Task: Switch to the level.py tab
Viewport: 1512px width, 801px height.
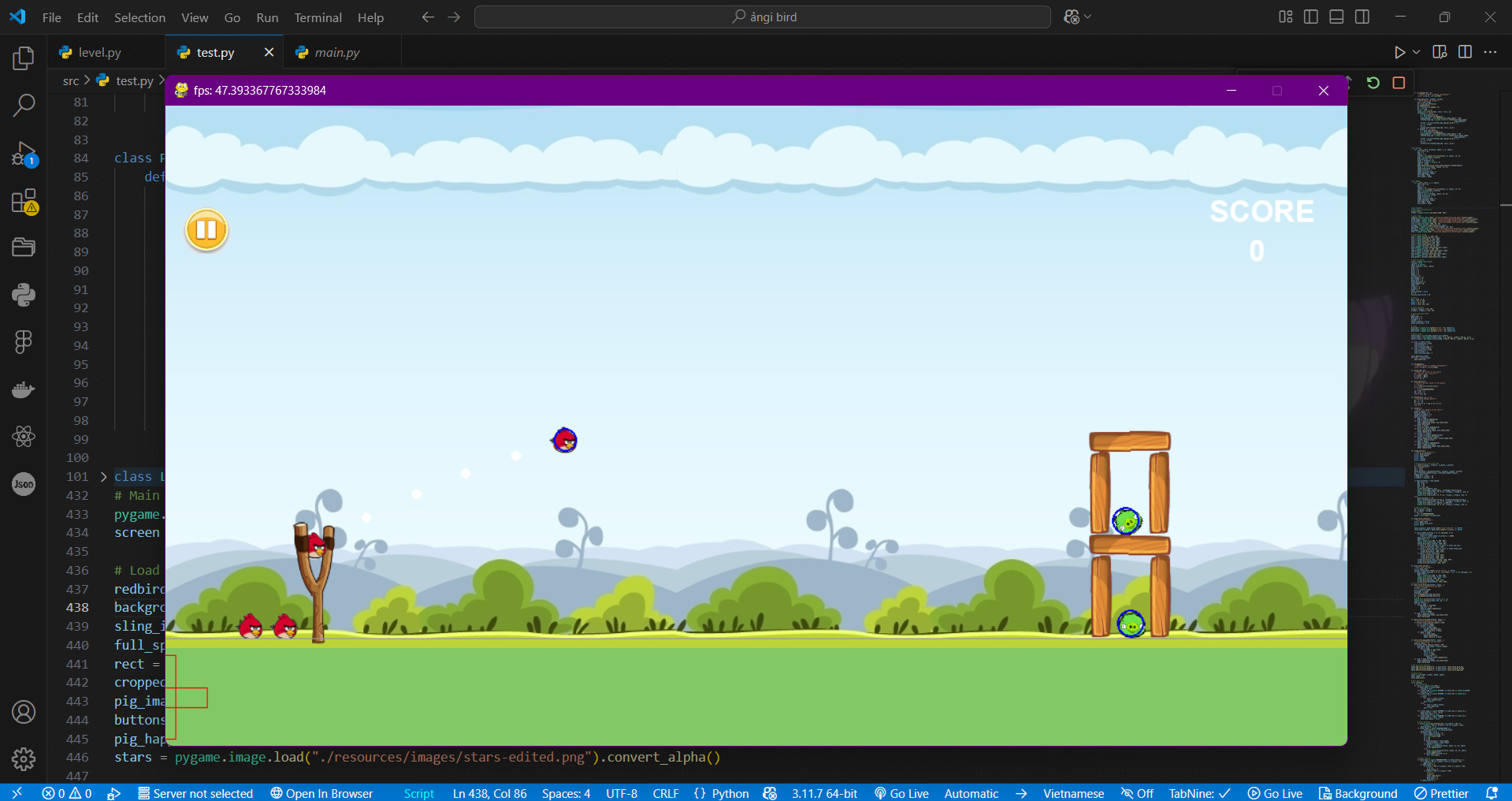Action: pyautogui.click(x=99, y=53)
